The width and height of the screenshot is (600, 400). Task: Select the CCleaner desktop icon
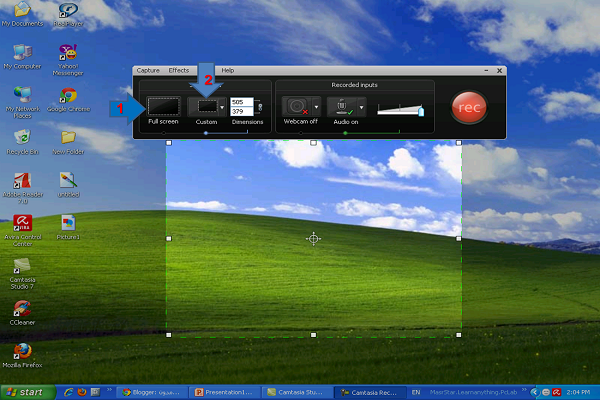coord(23,313)
